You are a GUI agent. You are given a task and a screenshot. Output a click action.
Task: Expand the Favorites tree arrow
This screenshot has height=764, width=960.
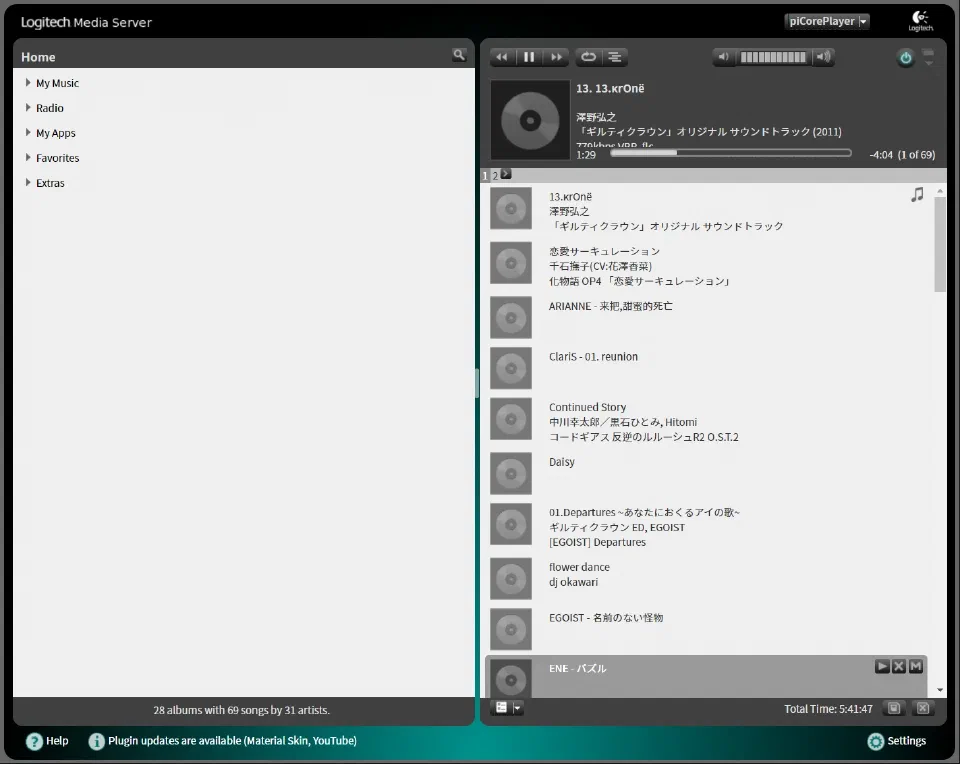(28, 157)
